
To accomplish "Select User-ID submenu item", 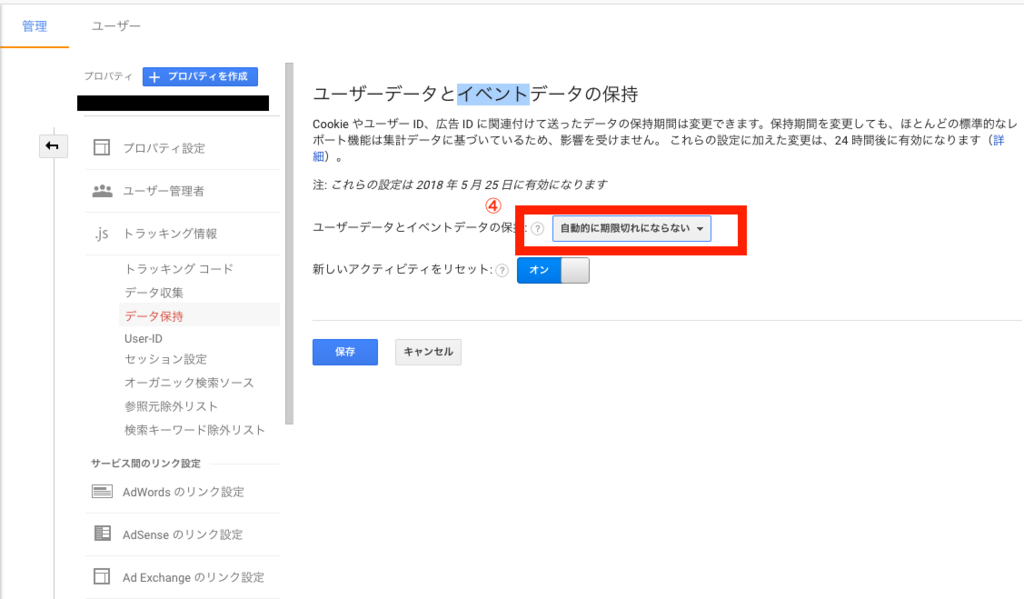I will click(144, 338).
